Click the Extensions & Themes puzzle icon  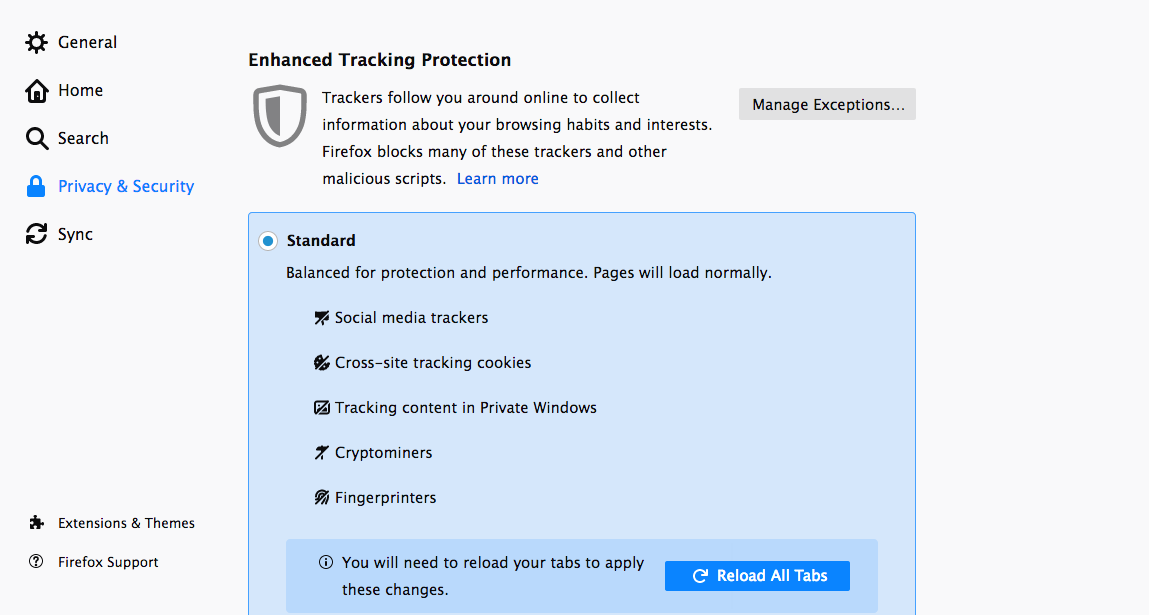click(37, 523)
